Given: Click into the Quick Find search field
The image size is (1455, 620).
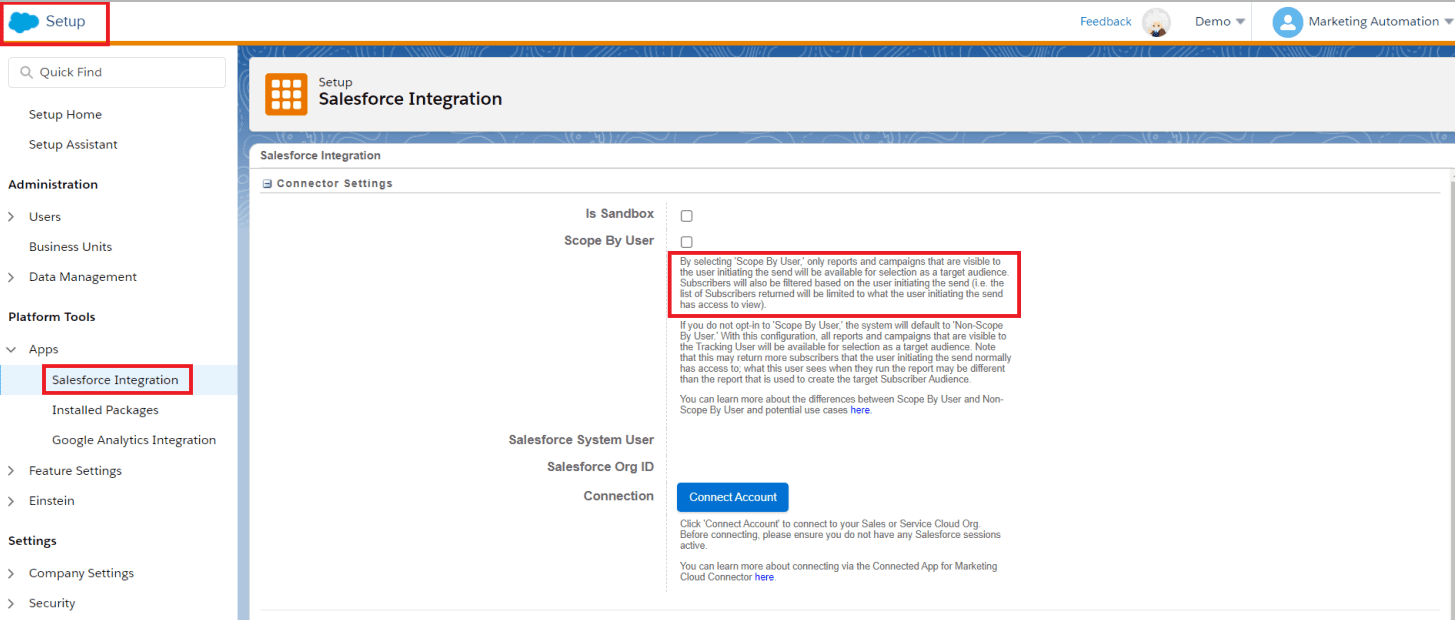Looking at the screenshot, I should (125, 73).
